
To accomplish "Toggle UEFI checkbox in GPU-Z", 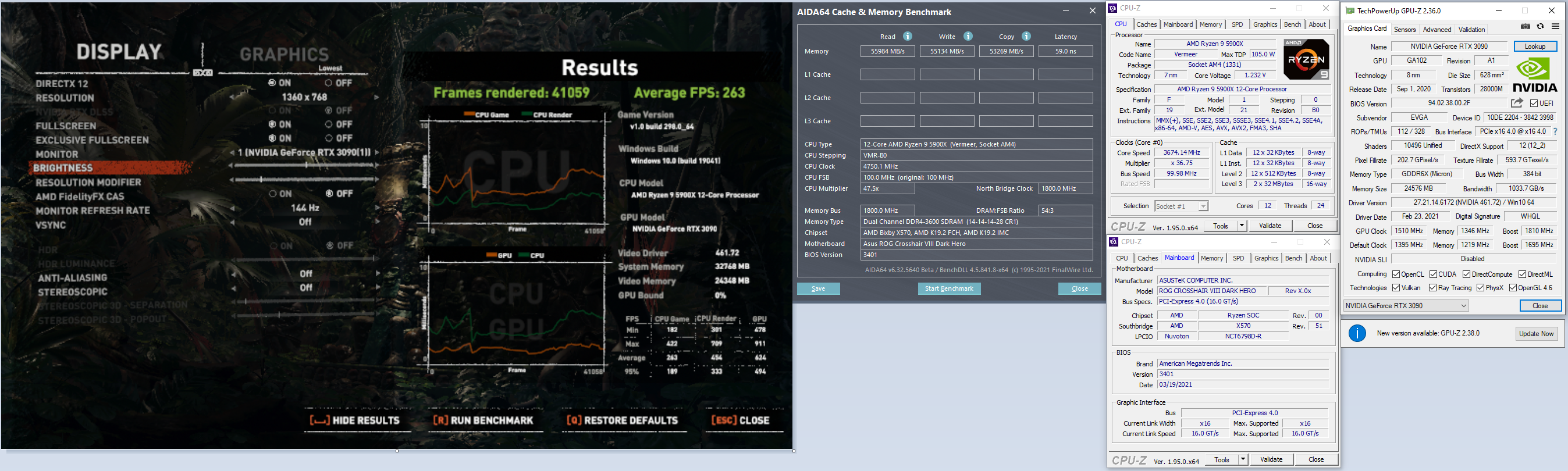I will click(x=1534, y=103).
